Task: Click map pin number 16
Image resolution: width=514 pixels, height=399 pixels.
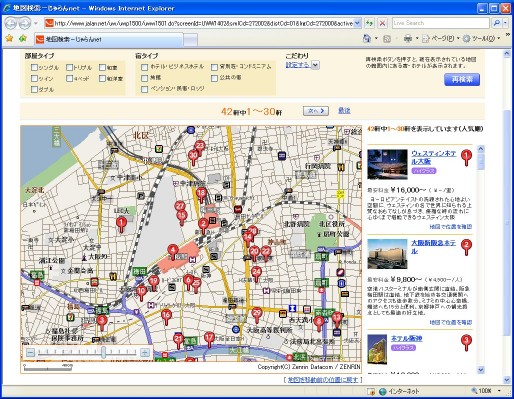Action: pyautogui.click(x=166, y=317)
